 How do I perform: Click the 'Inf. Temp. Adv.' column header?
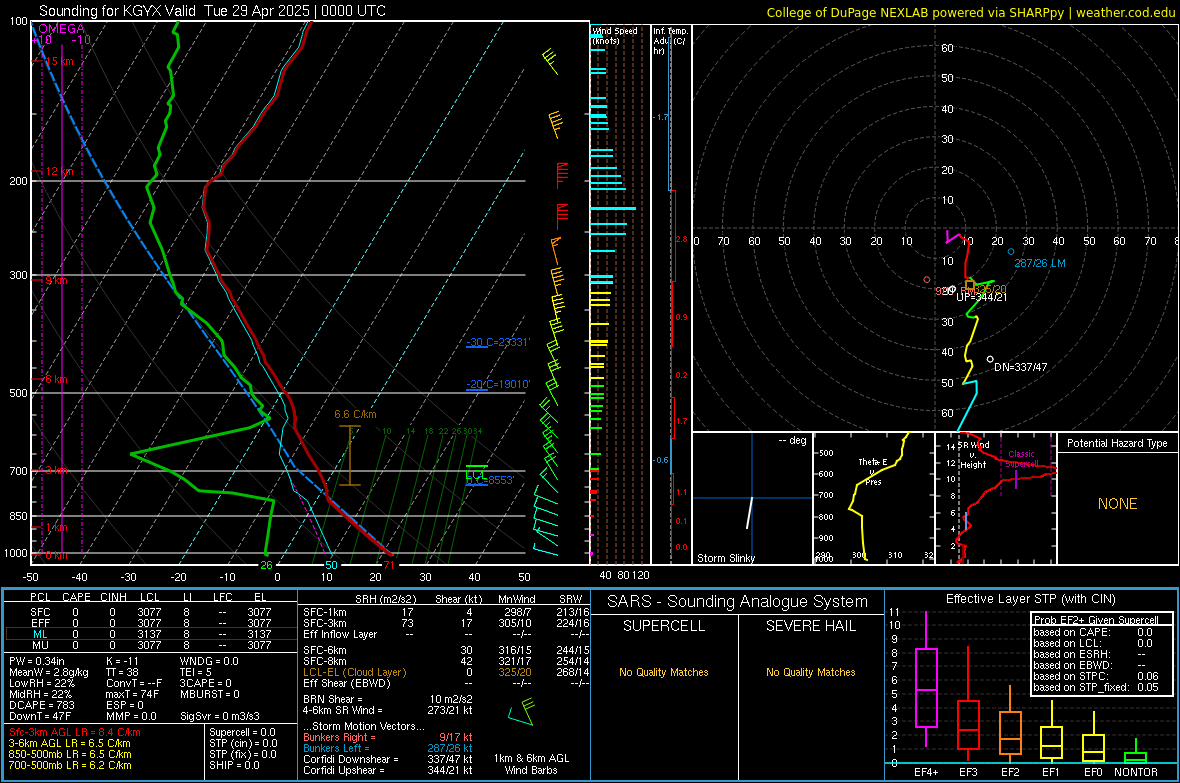pos(670,41)
